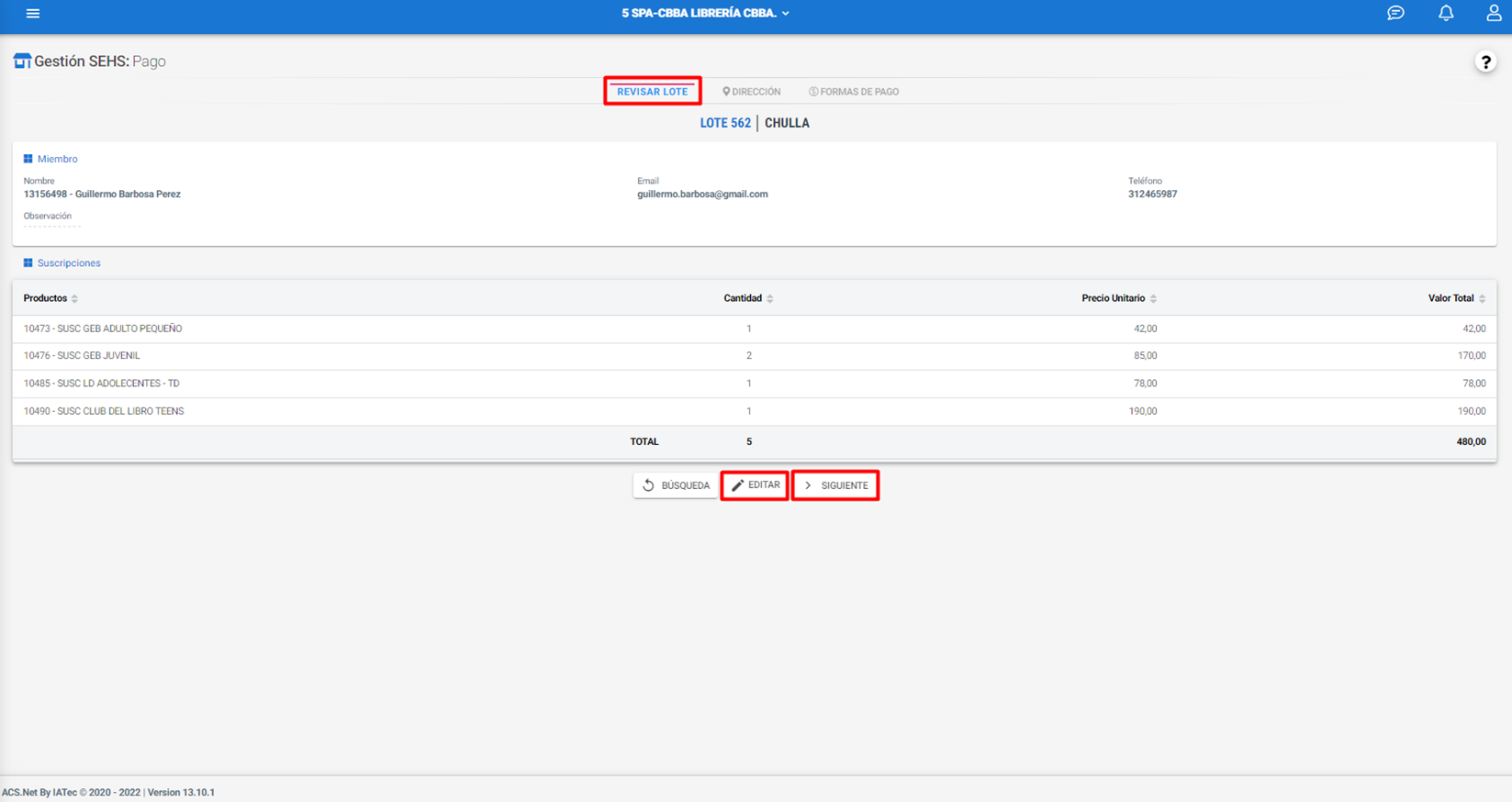Switch to the DIRECCIÓN tab
1512x802 pixels.
click(x=751, y=92)
